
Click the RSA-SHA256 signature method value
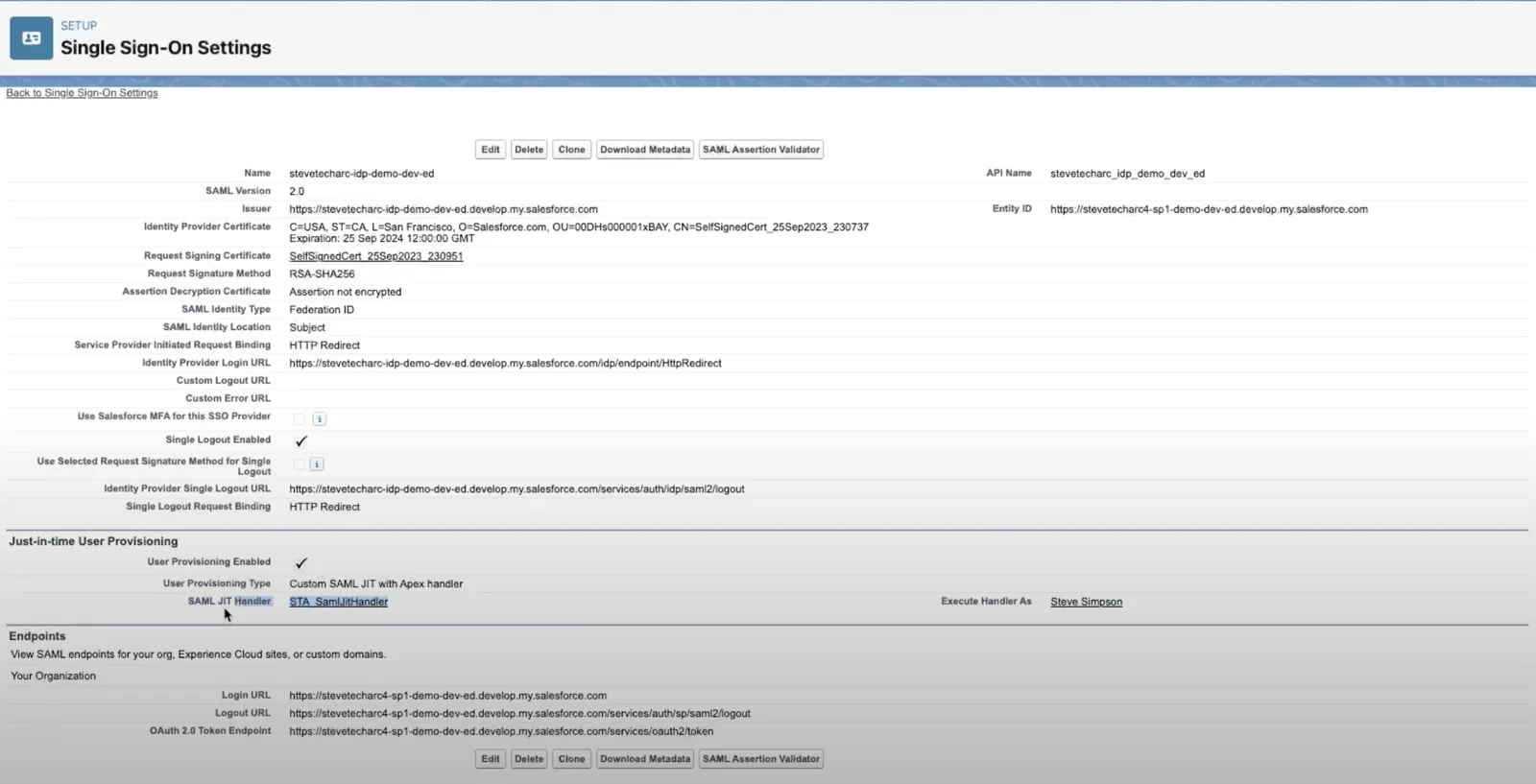pos(323,274)
